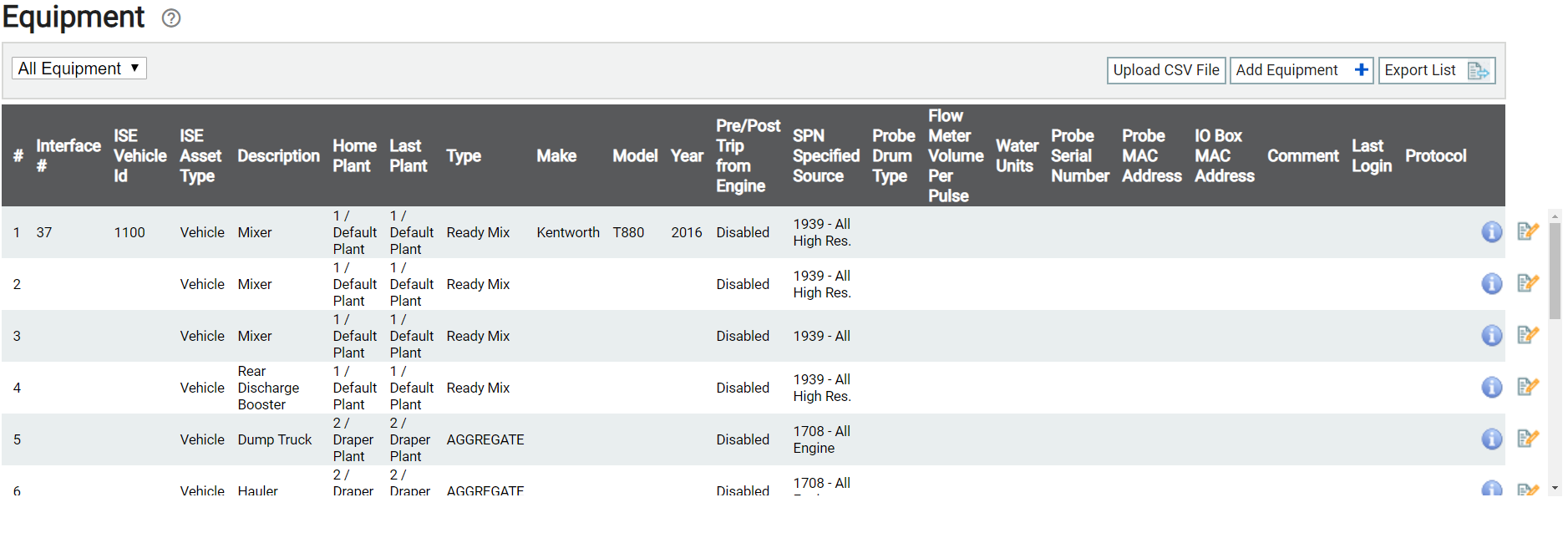Sort by Protocol column header
Screen dimensions: 1568x533
1435,156
